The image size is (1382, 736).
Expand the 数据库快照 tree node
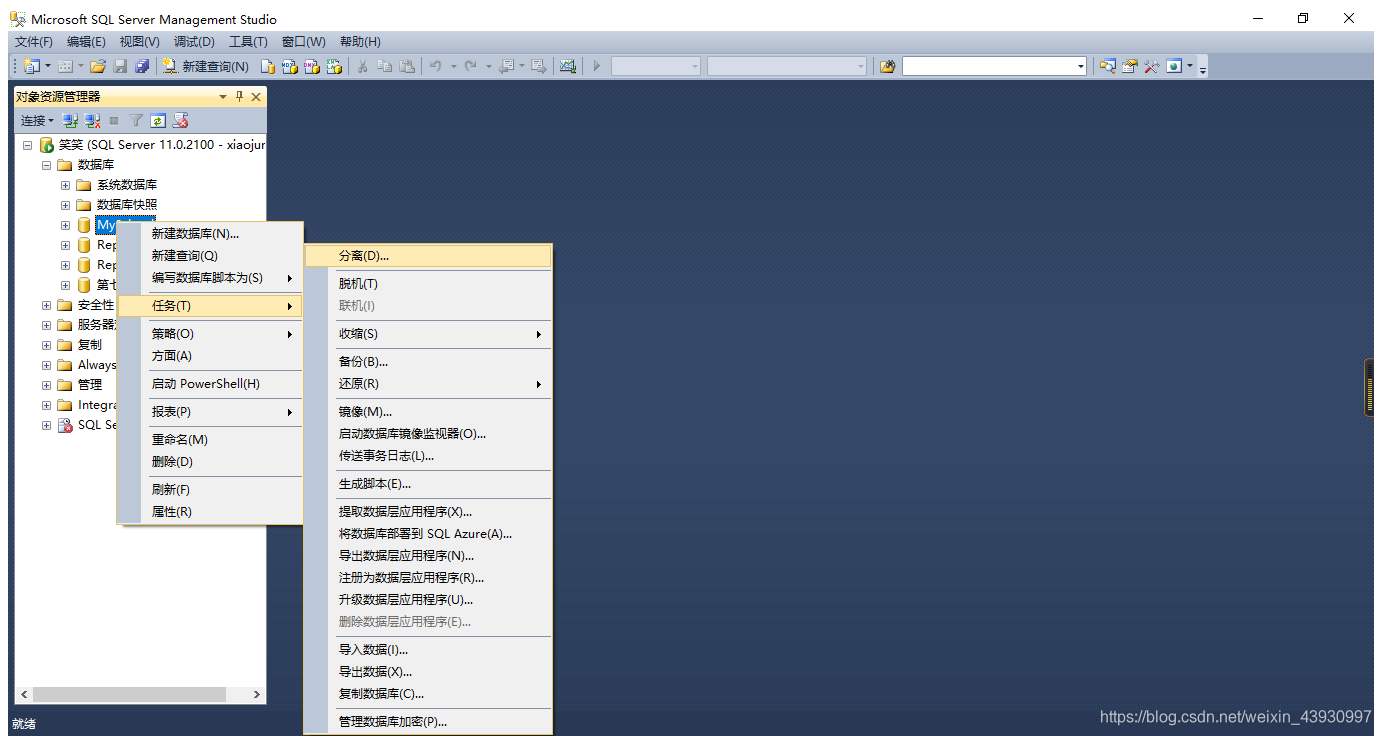65,205
